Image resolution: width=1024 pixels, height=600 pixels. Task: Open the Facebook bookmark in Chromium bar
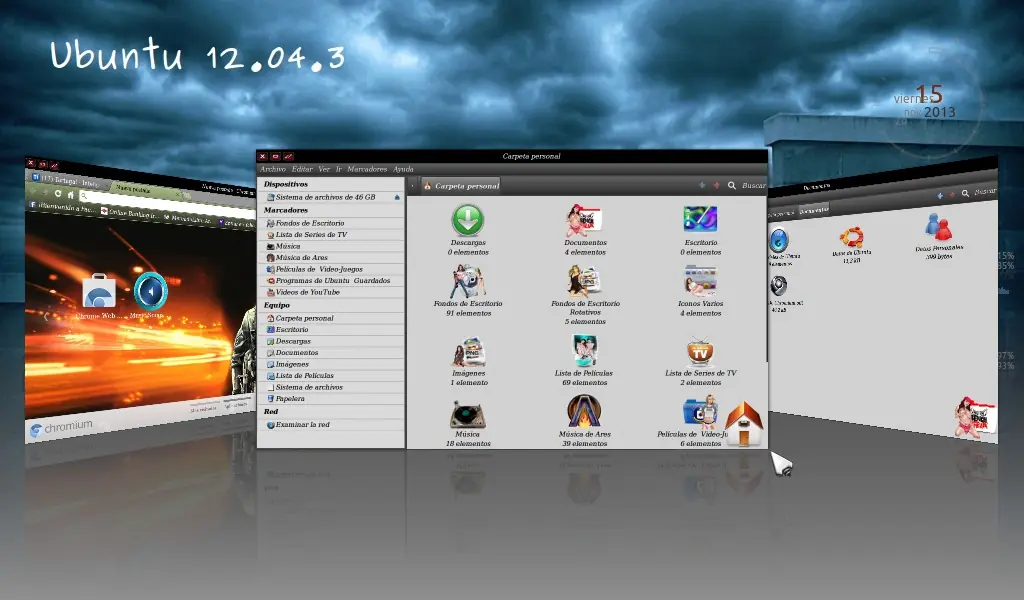[x=62, y=206]
